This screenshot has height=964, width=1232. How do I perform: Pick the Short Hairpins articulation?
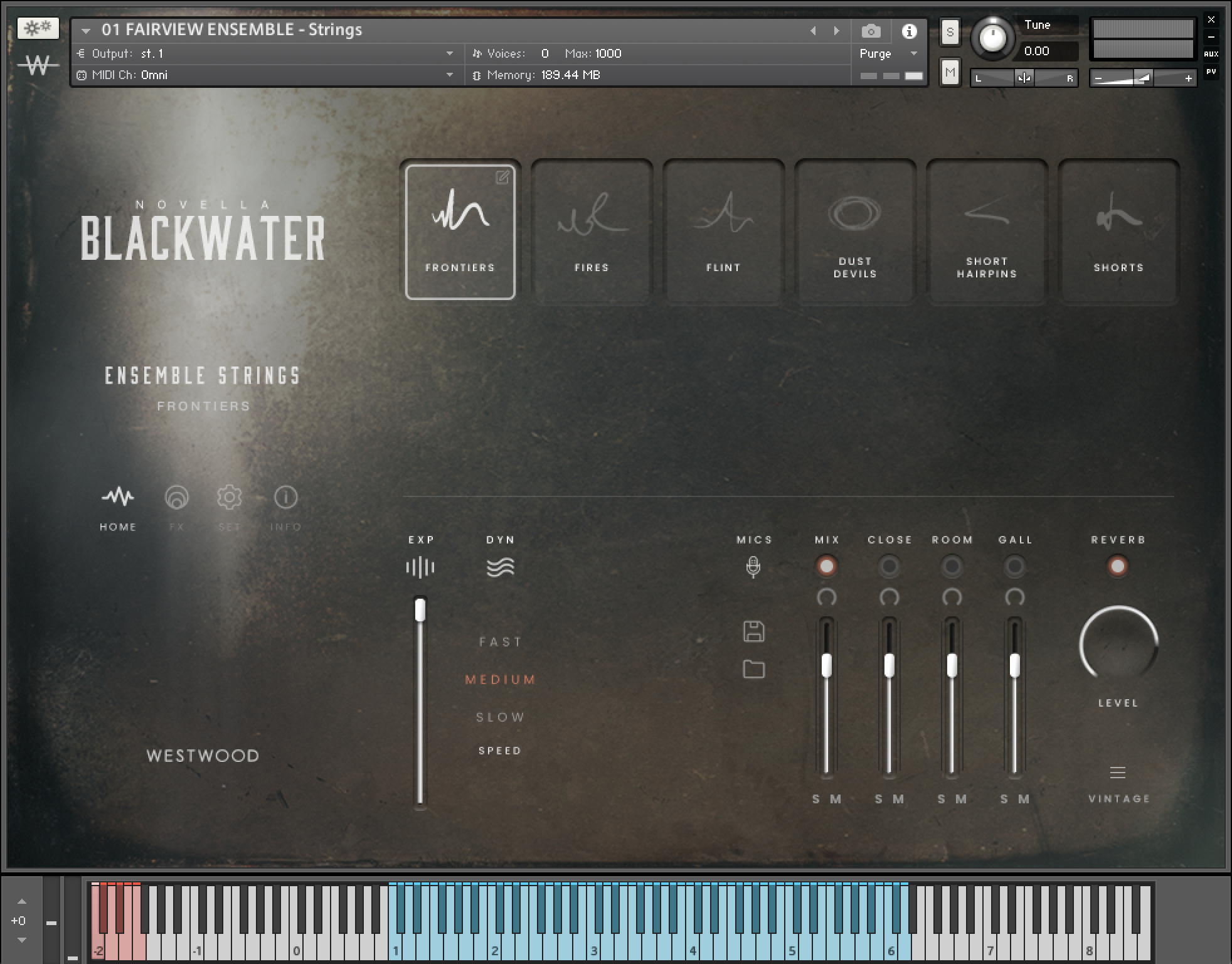pos(987,232)
